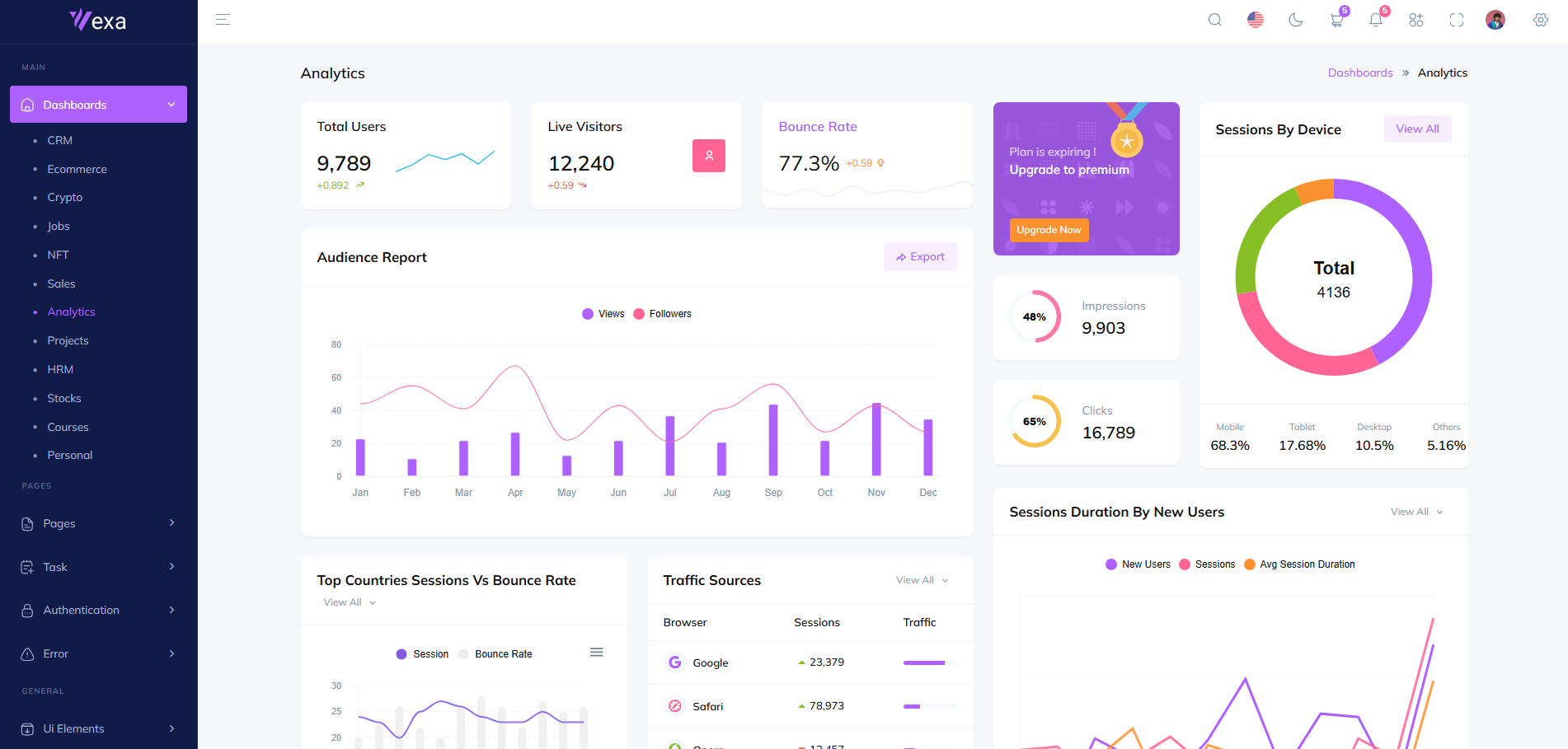Open the related apps grid icon

1415,20
